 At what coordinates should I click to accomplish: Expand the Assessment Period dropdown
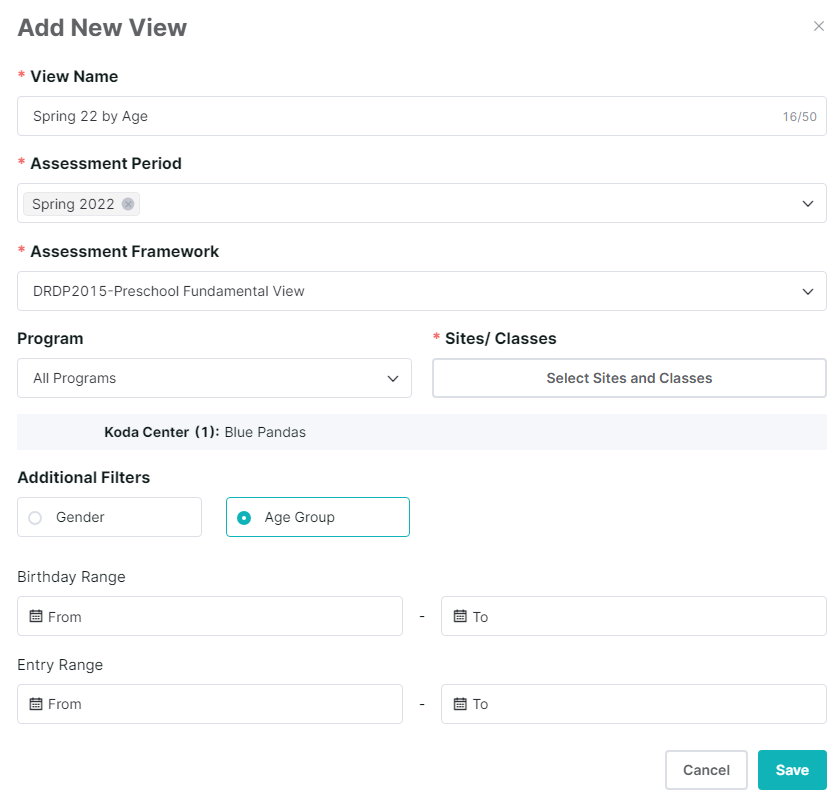[807, 204]
